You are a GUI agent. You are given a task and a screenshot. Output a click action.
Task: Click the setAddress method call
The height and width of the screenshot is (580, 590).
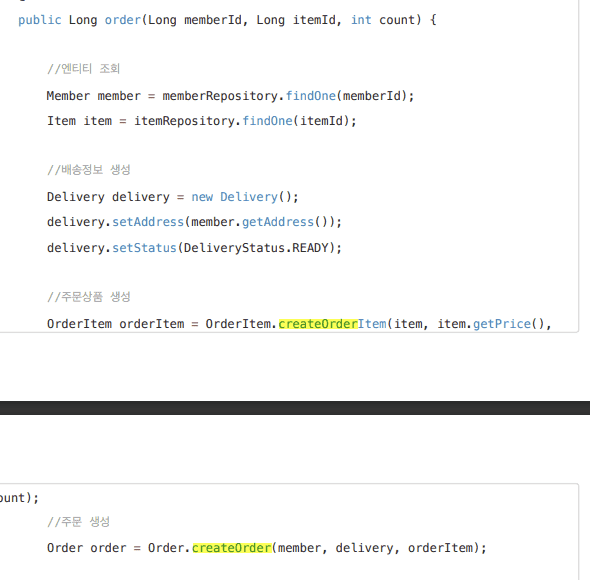[148, 222]
